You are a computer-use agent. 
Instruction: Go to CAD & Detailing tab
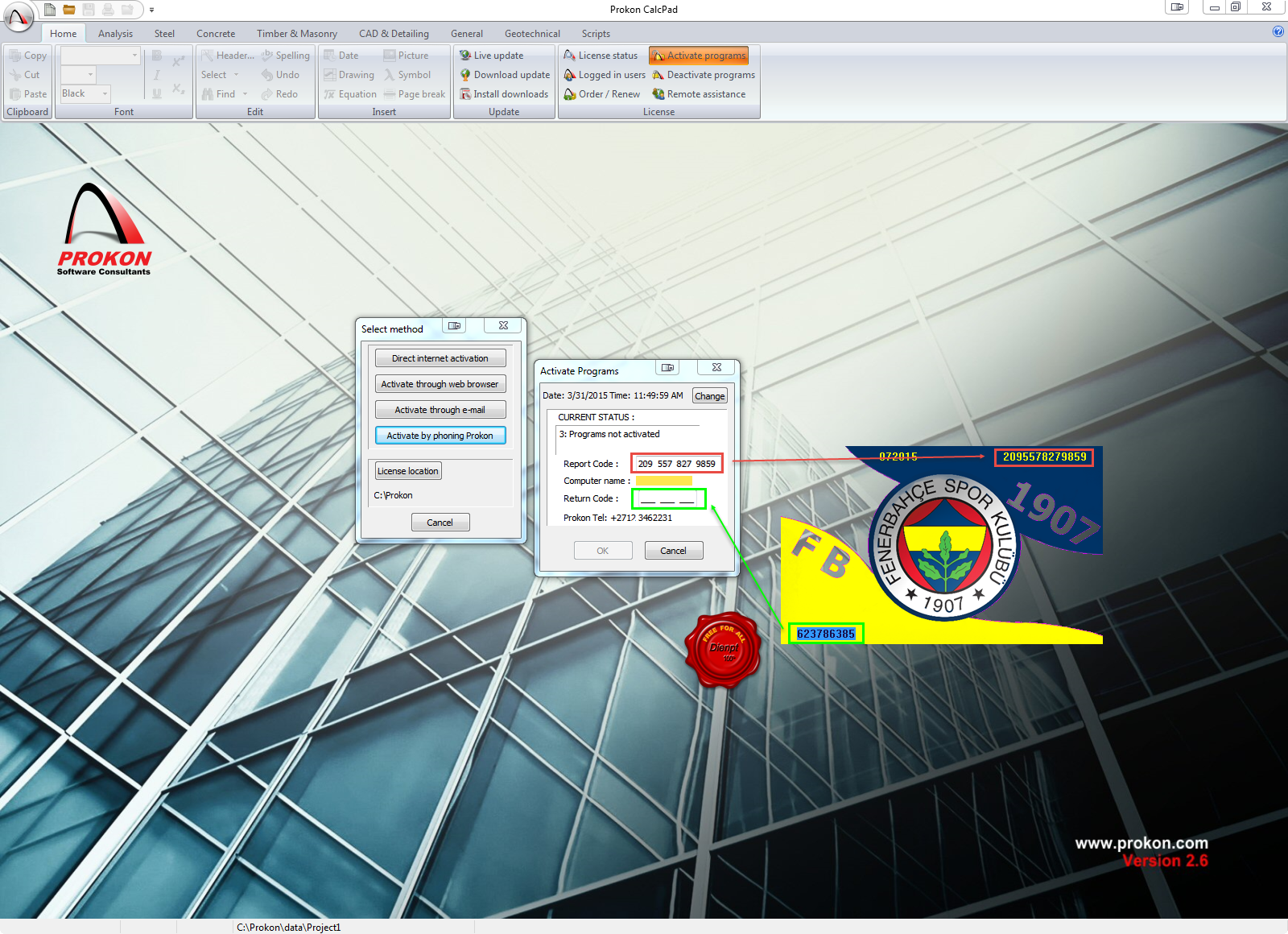click(x=394, y=34)
